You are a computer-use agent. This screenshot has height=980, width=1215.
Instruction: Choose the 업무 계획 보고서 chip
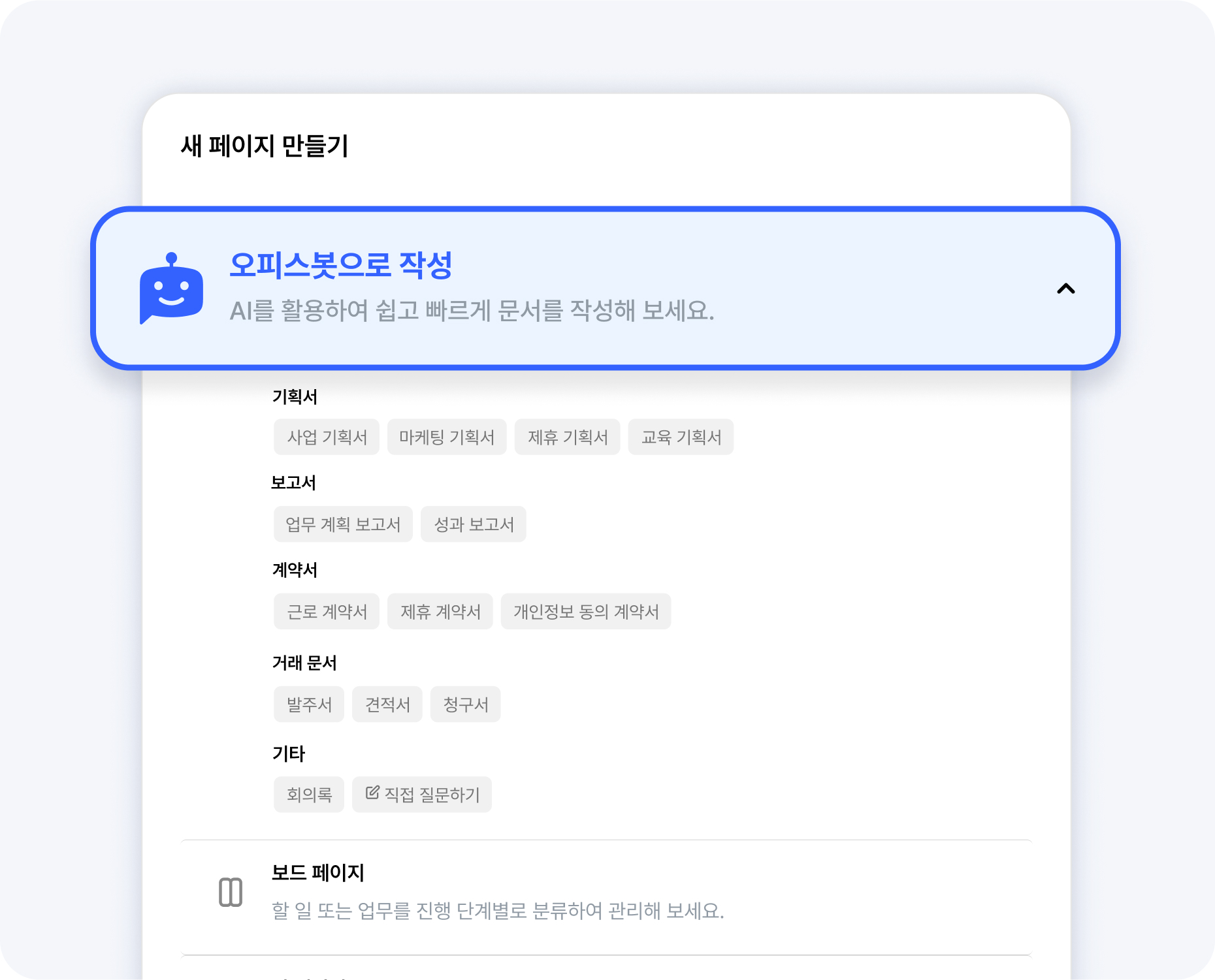(343, 524)
